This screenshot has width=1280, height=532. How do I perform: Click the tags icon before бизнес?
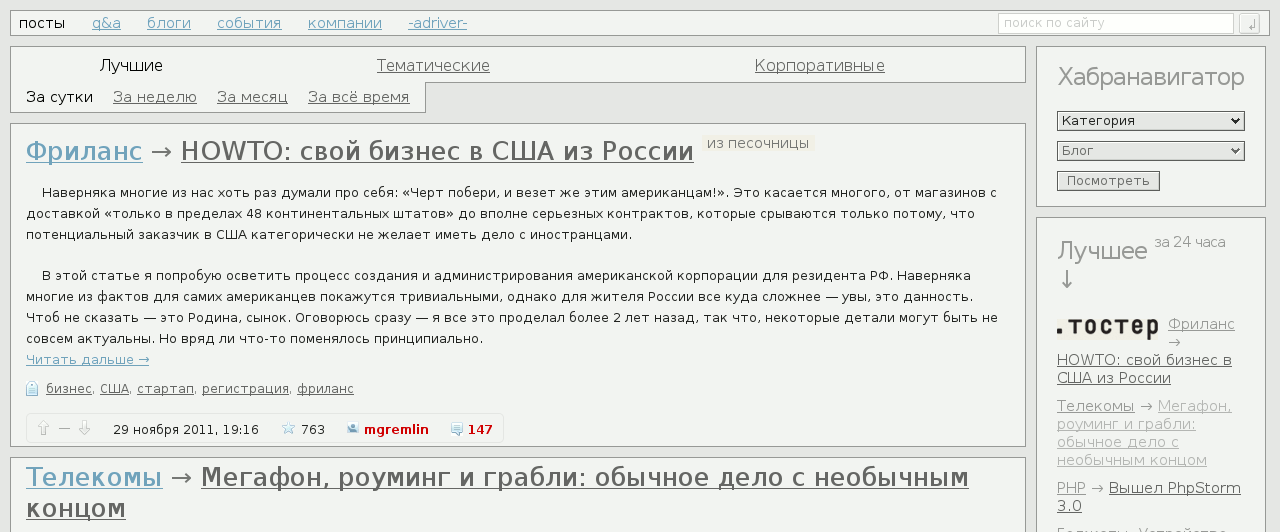[32, 389]
